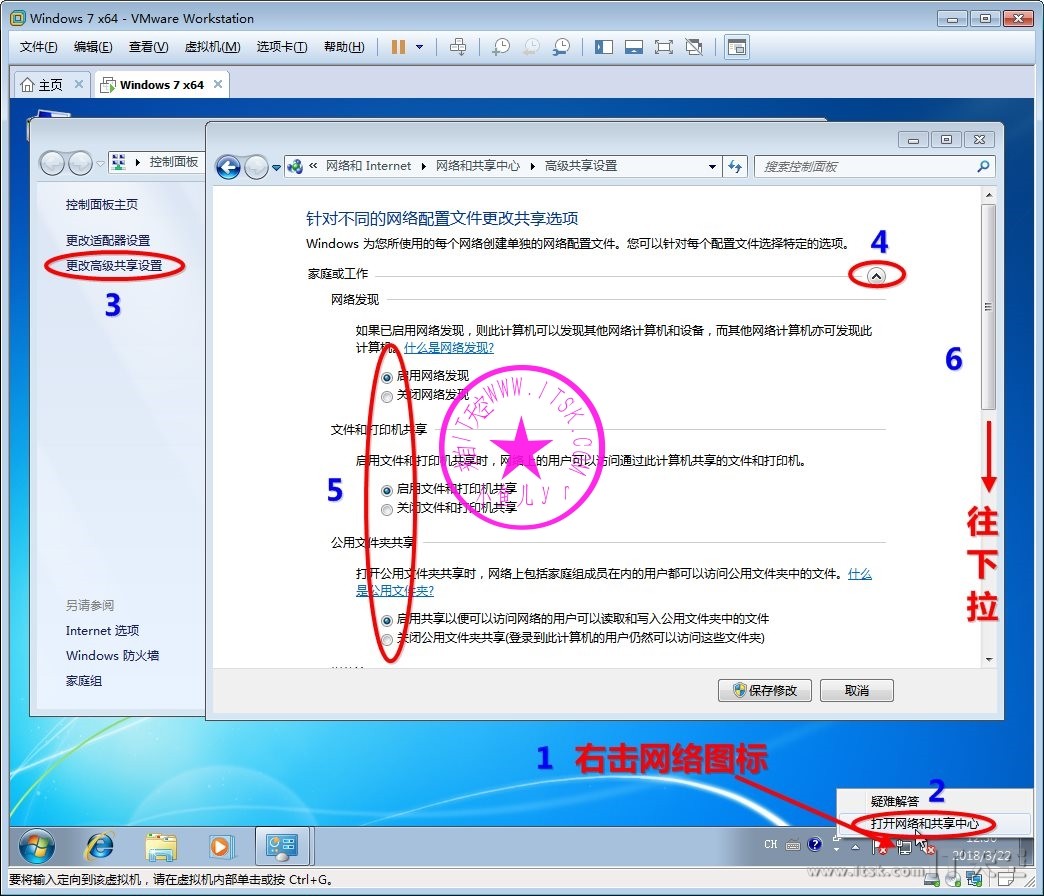The width and height of the screenshot is (1044, 896).
Task: Open the address bar history dropdown
Action: (x=712, y=167)
